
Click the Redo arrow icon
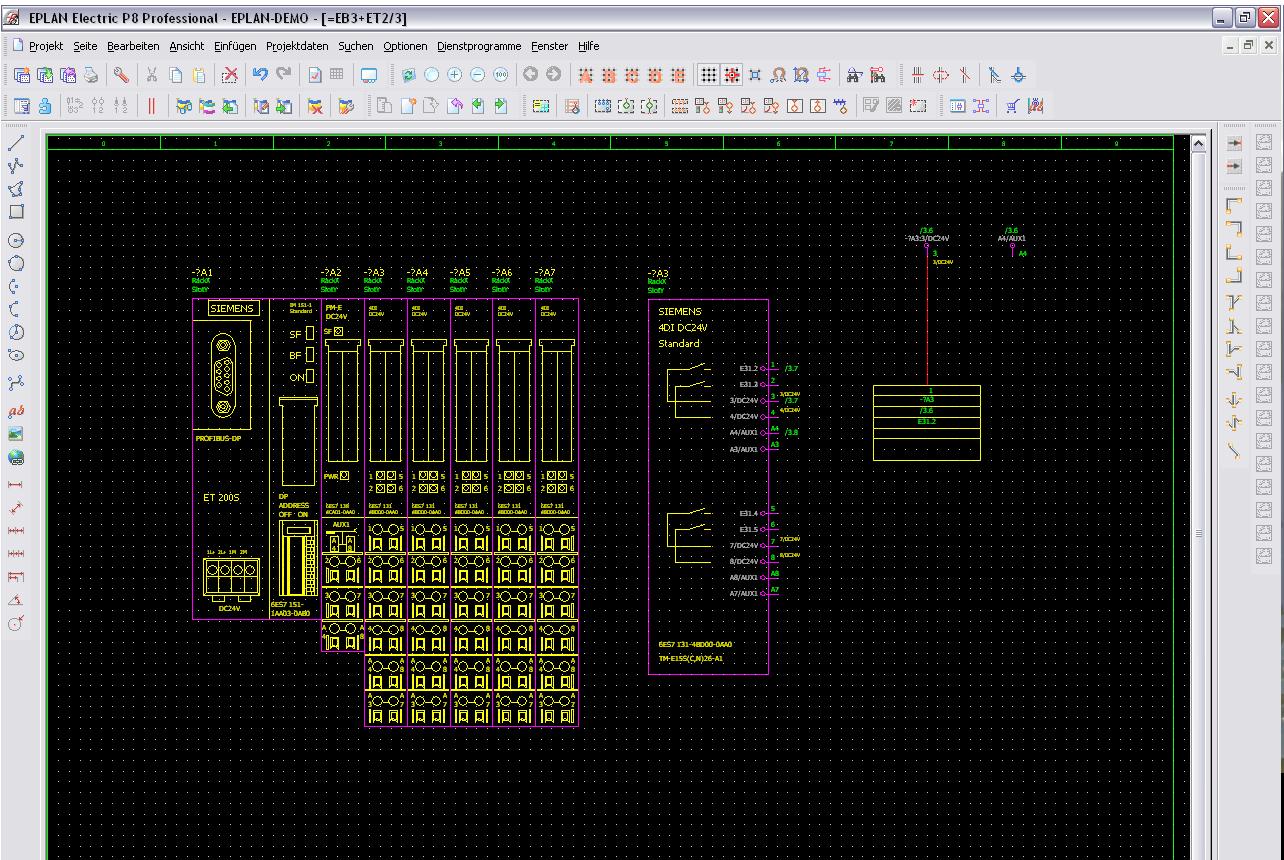point(283,75)
